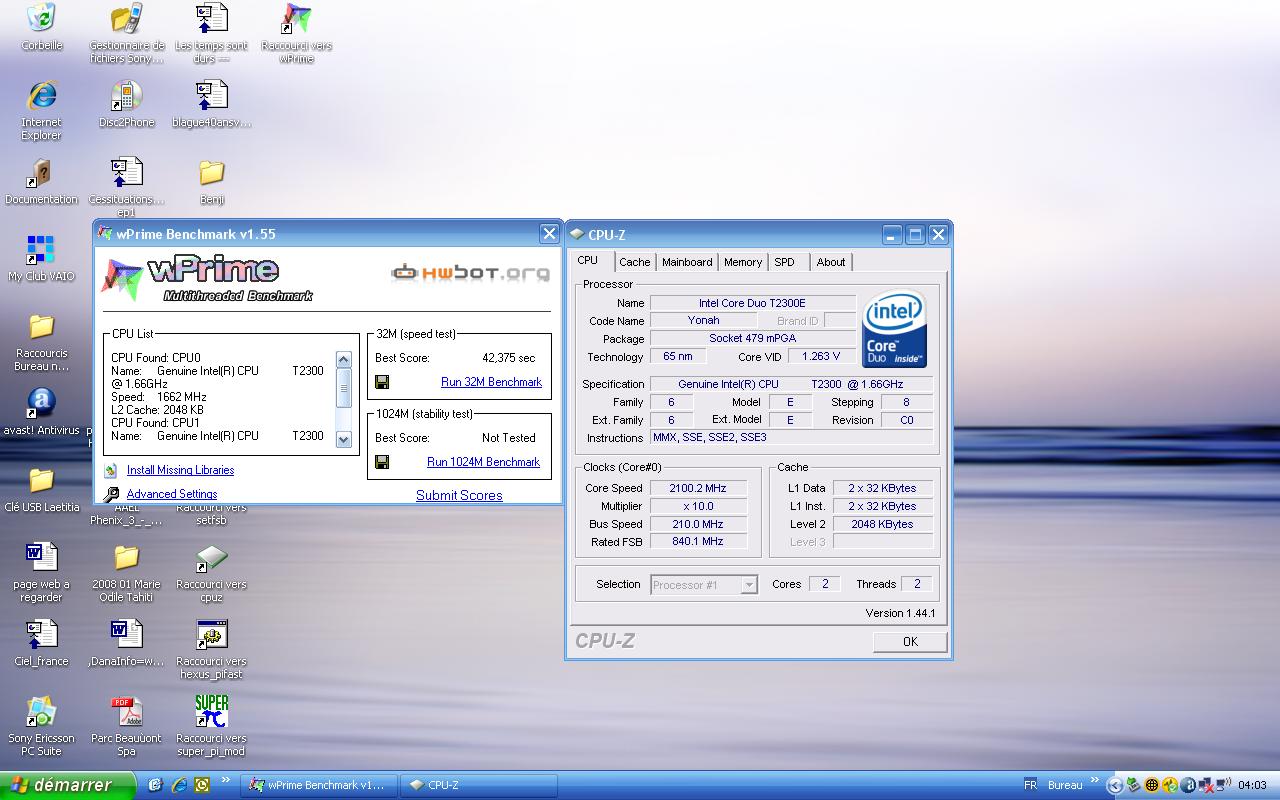Open the Disc2Phone desktop shortcut
Image resolution: width=1280 pixels, height=800 pixels.
127,104
